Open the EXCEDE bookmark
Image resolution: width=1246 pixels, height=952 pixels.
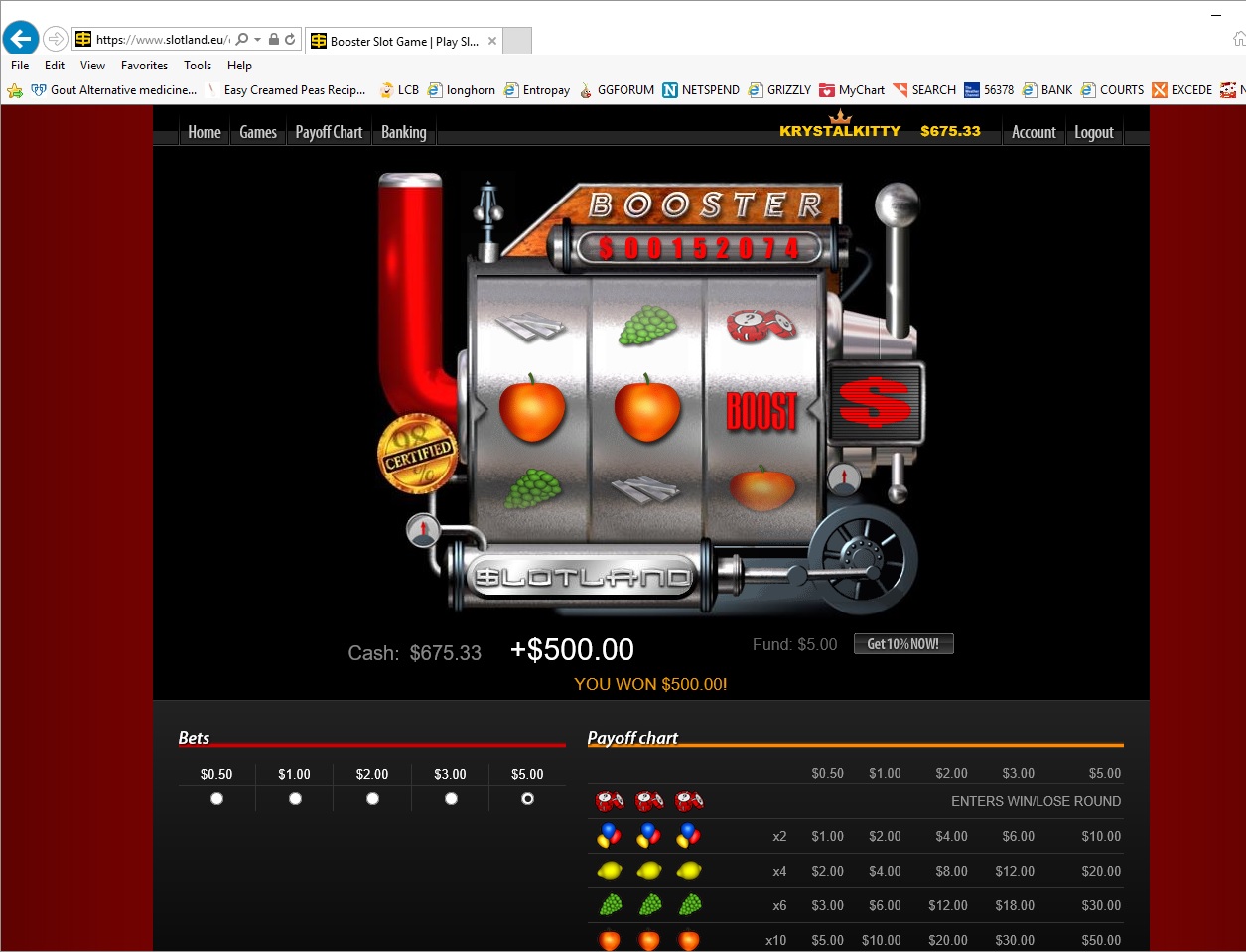click(x=1182, y=90)
